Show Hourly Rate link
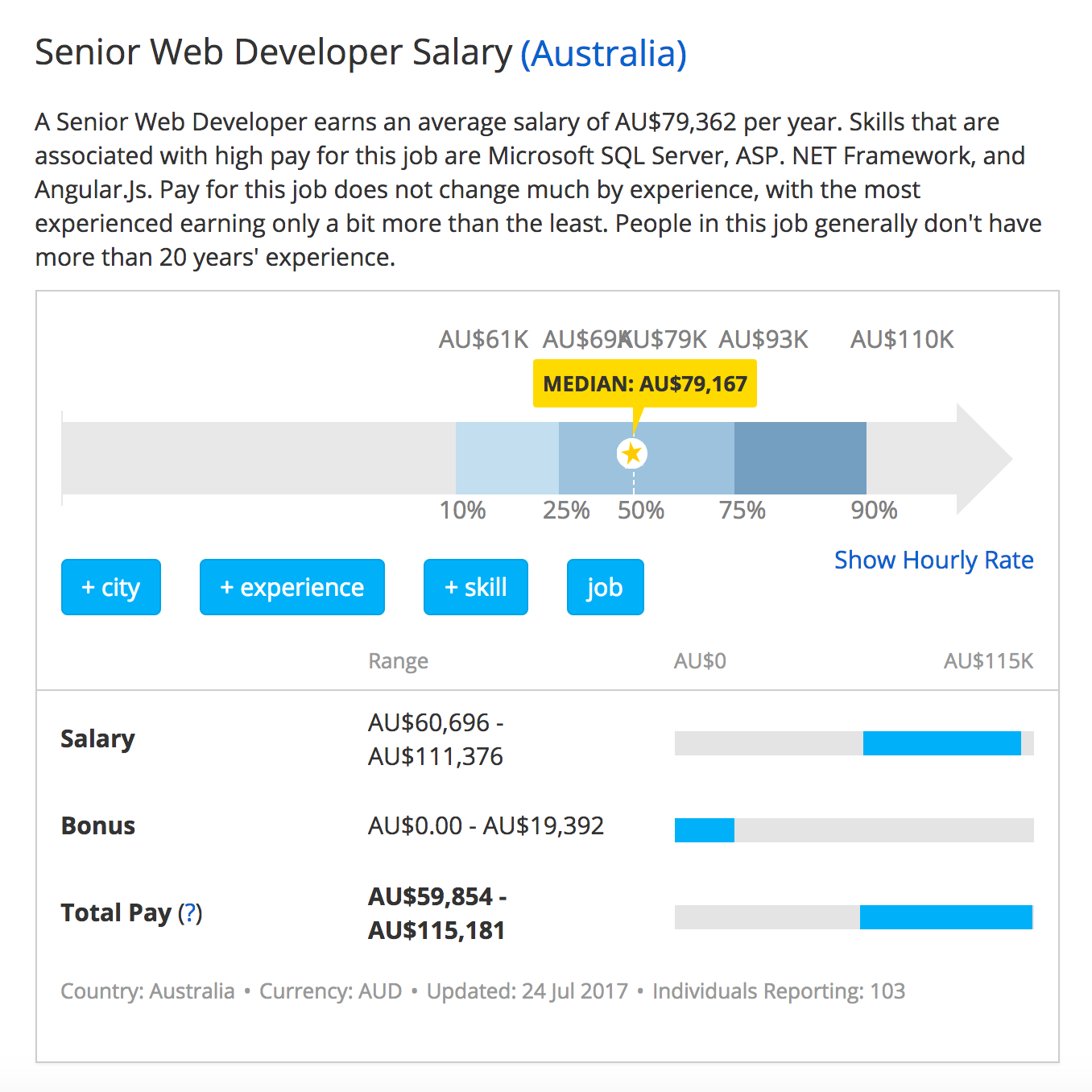 point(933,560)
